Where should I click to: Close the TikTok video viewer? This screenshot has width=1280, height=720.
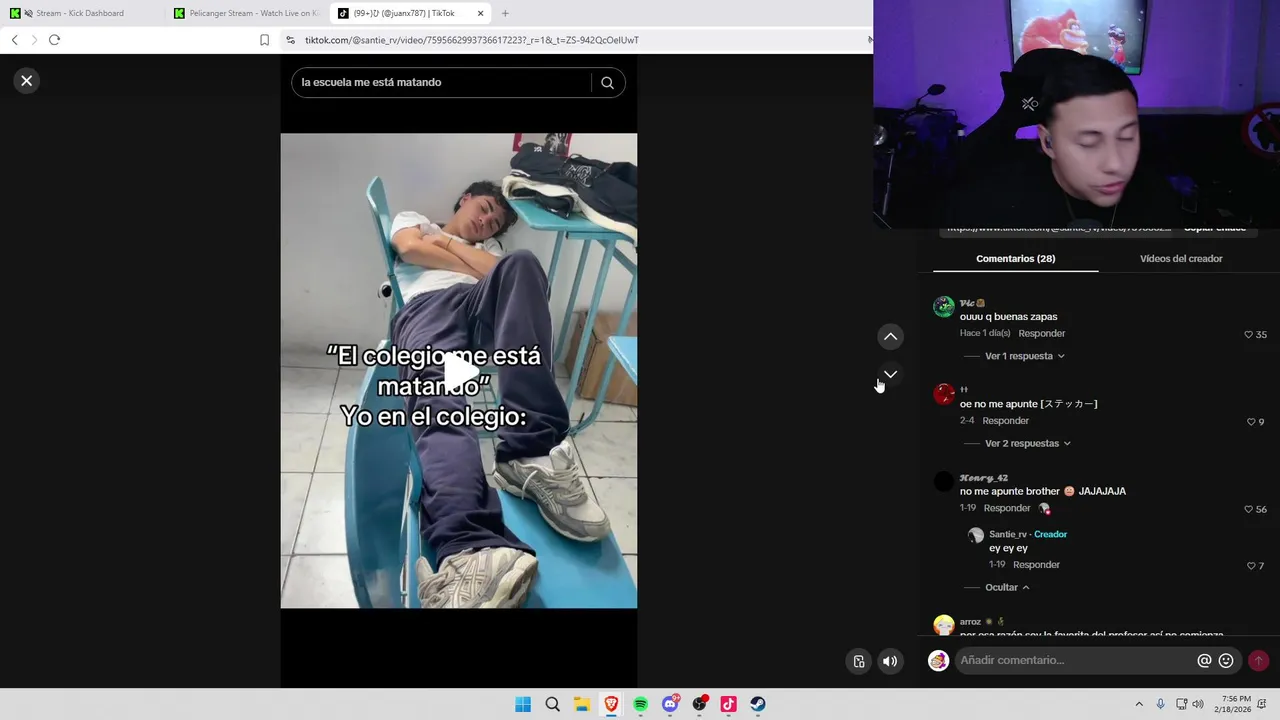27,80
